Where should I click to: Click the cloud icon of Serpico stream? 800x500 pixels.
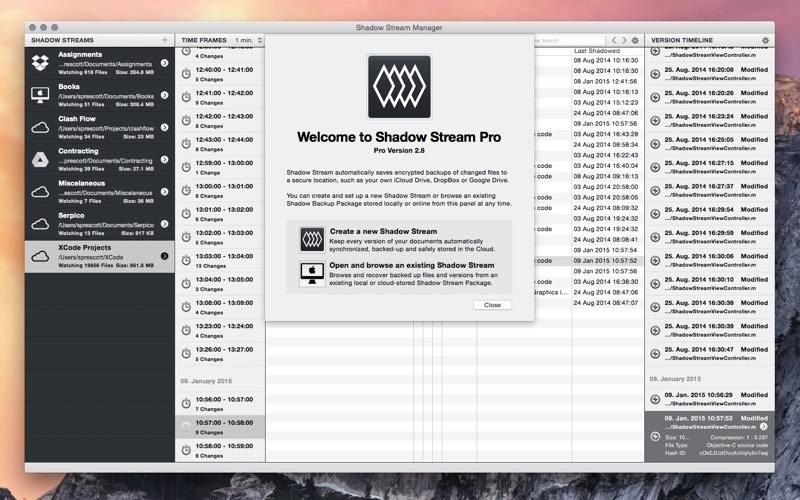coord(40,224)
